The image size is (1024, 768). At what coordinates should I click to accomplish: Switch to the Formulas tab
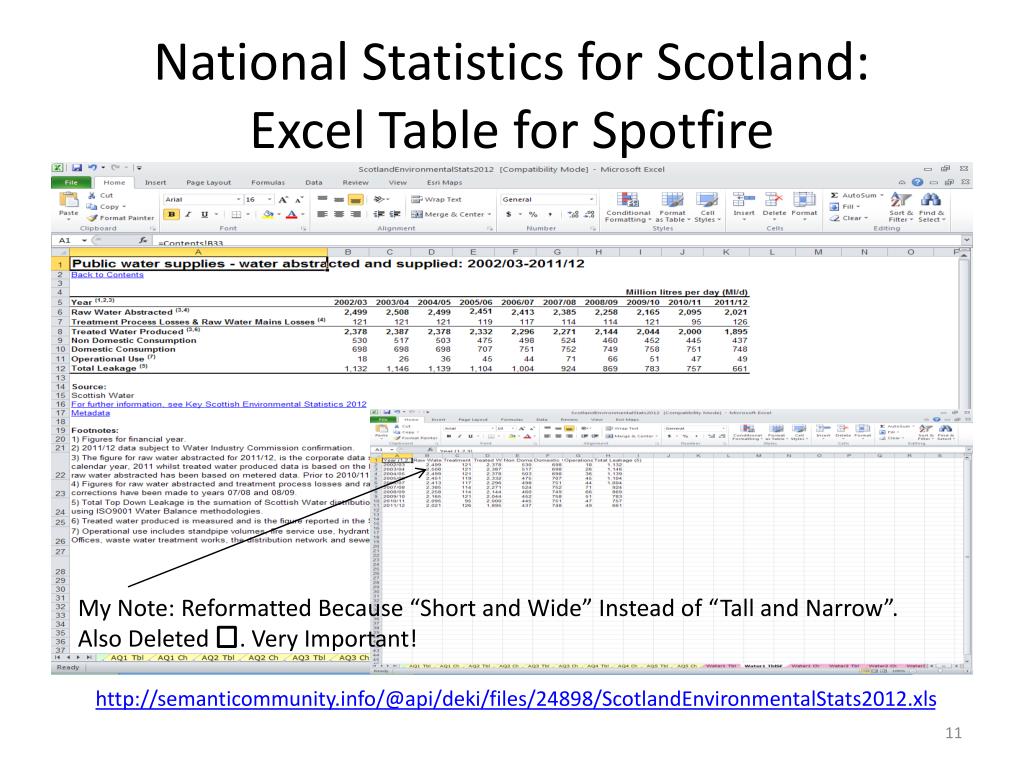click(268, 182)
